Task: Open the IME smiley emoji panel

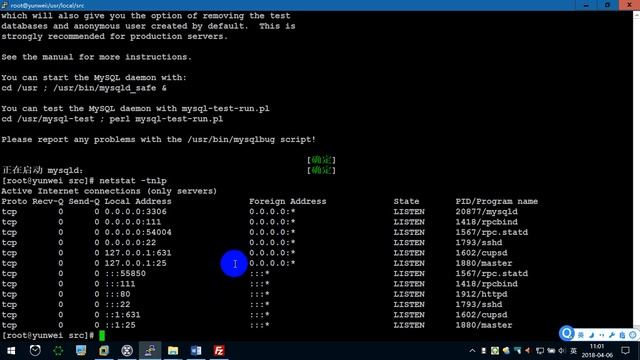Action: [632, 335]
